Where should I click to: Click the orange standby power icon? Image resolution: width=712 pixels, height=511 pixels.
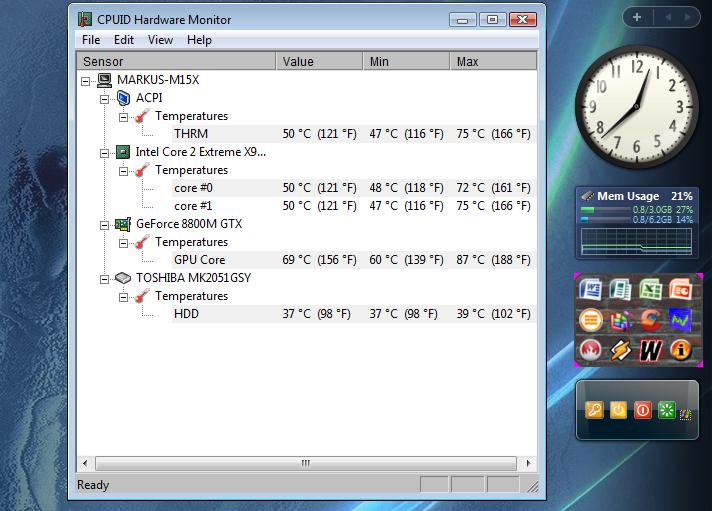618,410
